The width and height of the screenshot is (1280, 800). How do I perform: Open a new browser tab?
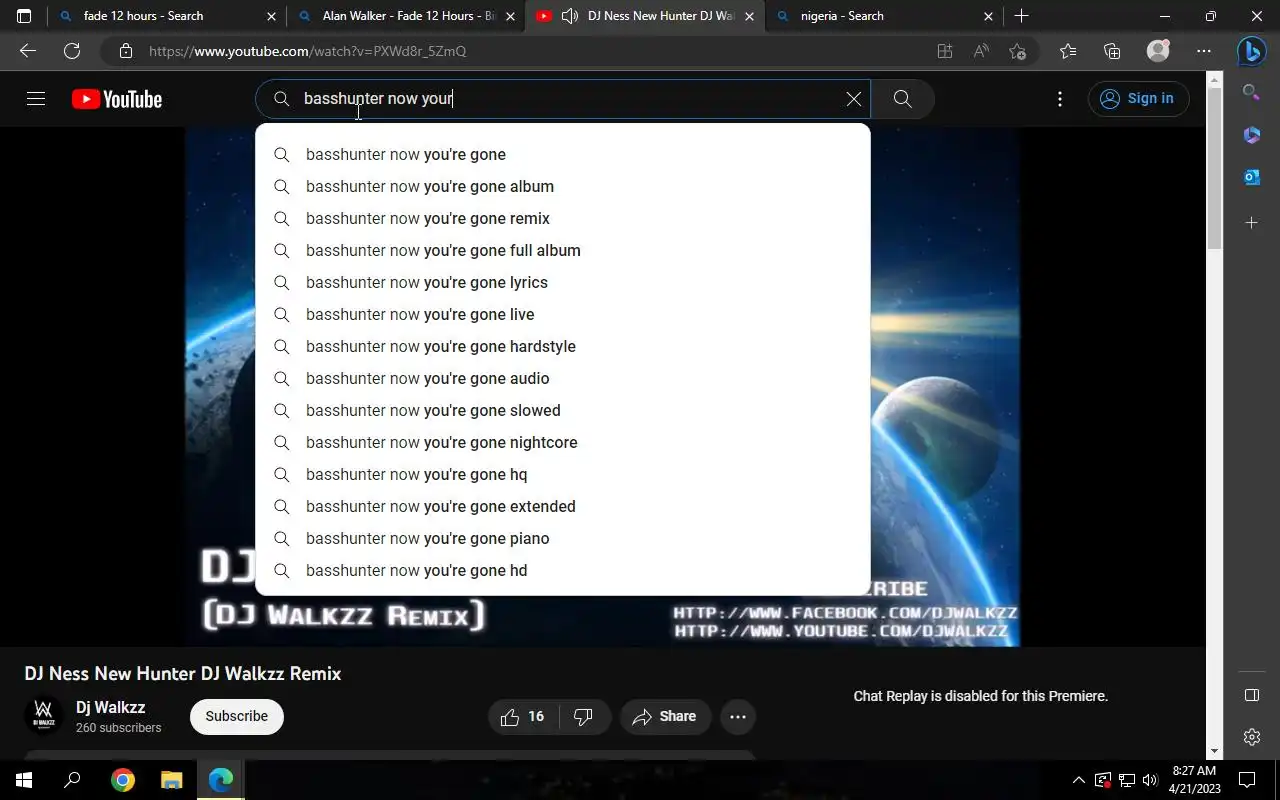click(x=1021, y=16)
